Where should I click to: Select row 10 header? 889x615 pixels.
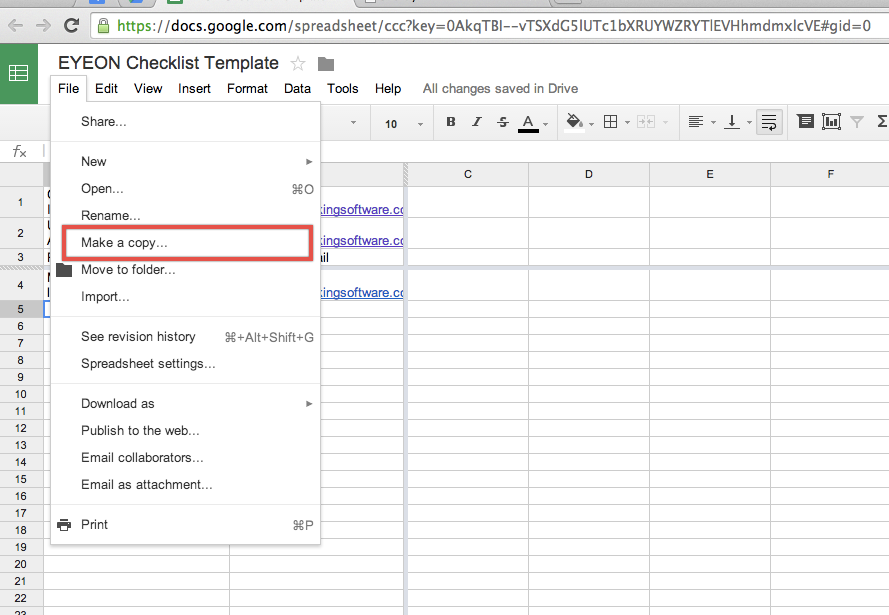[21, 395]
